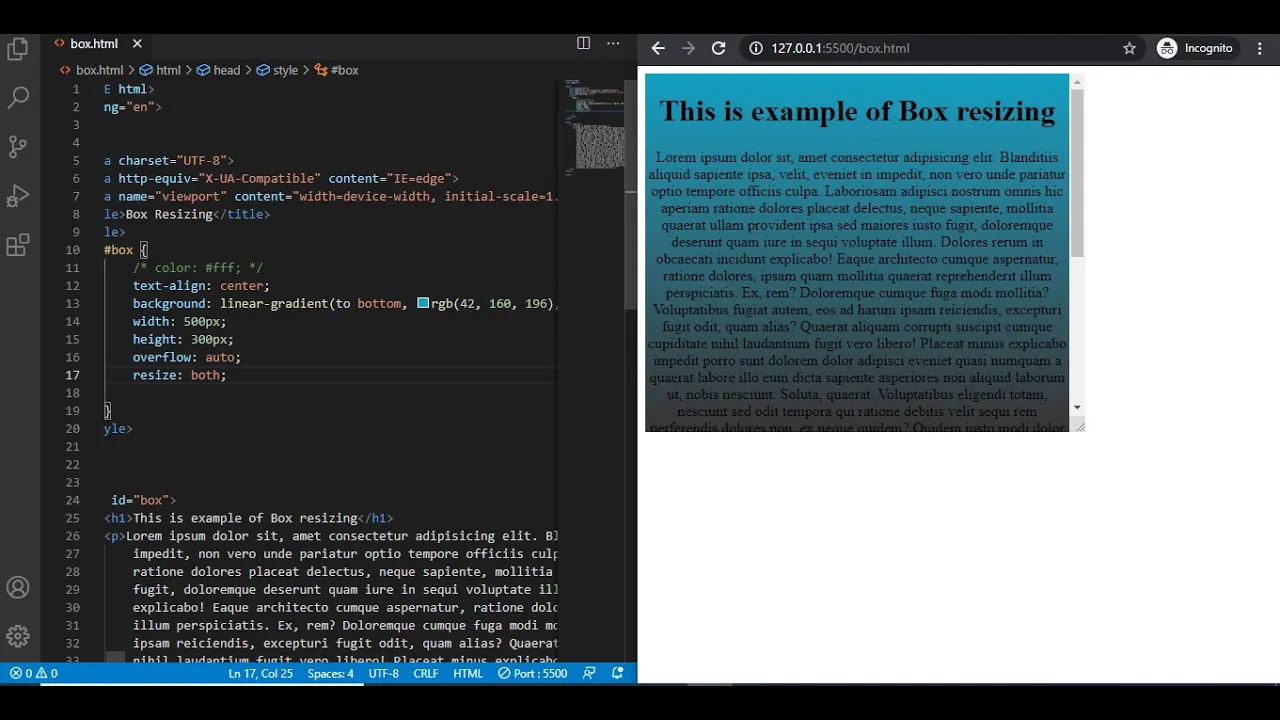Open the Chrome three-dot menu
Viewport: 1280px width, 720px height.
click(x=1261, y=48)
